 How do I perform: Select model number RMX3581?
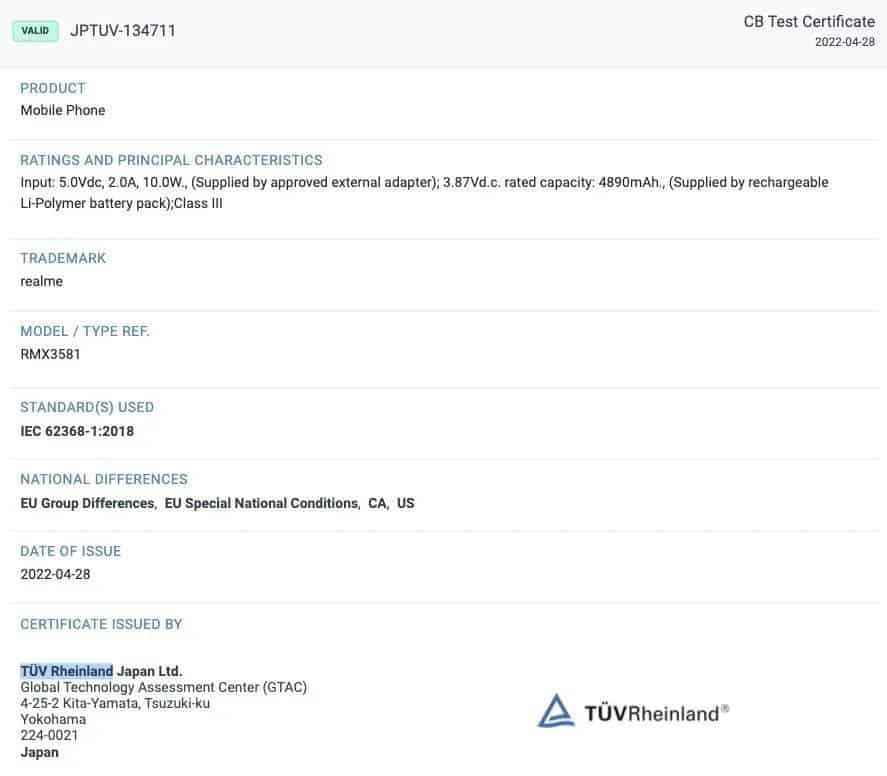(50, 354)
